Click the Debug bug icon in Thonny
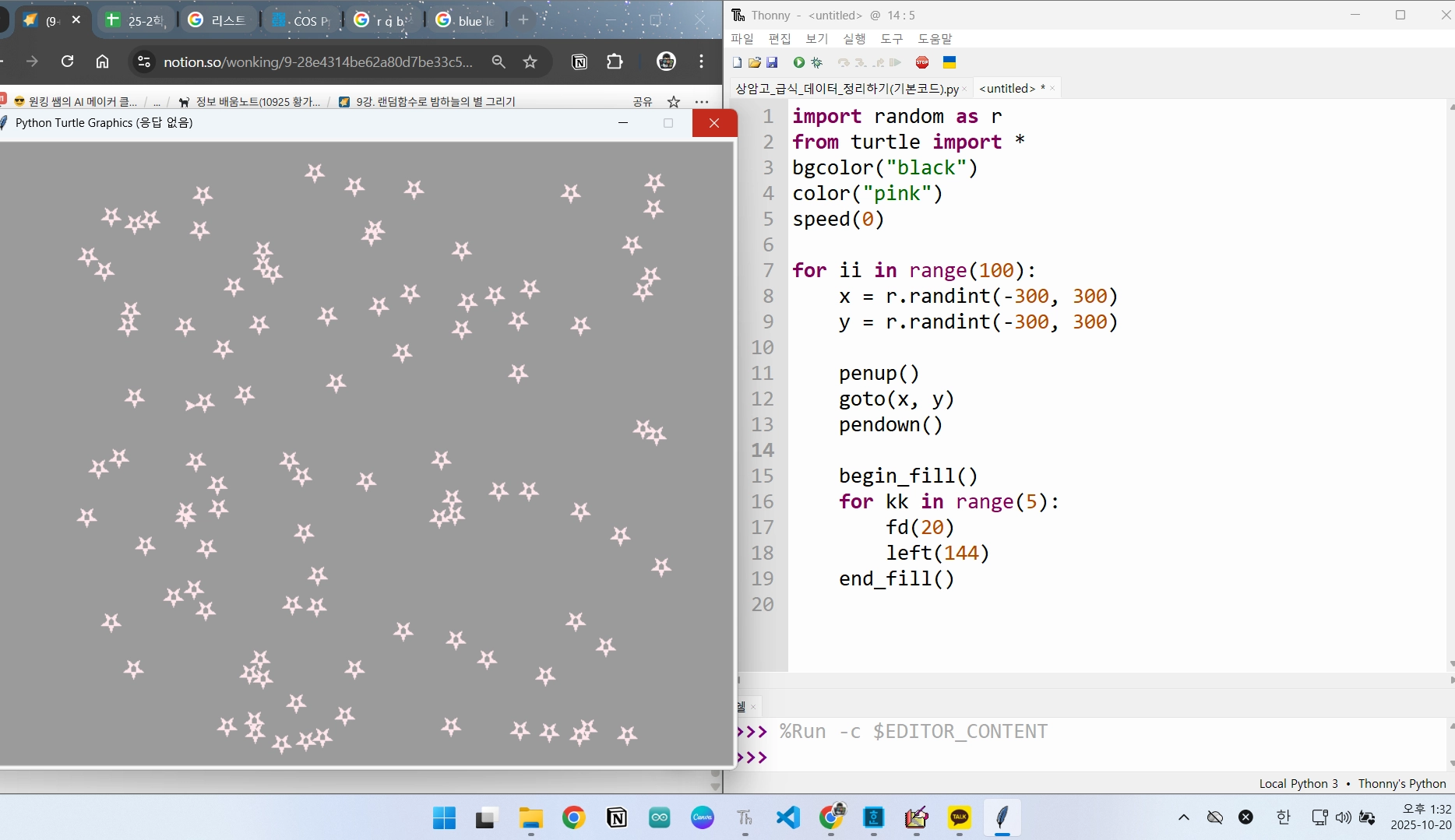Viewport: 1455px width, 840px height. [x=816, y=62]
